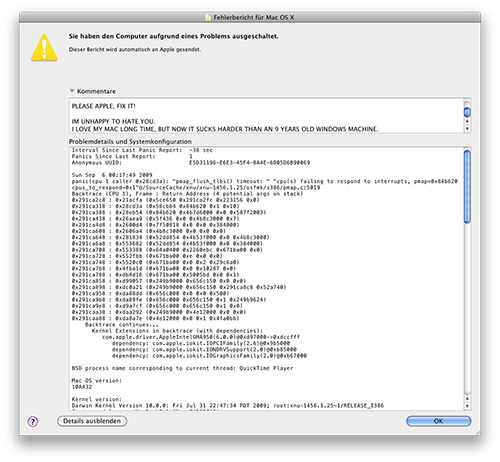Click the 0x291ca858 backtrace row

click(x=159, y=281)
